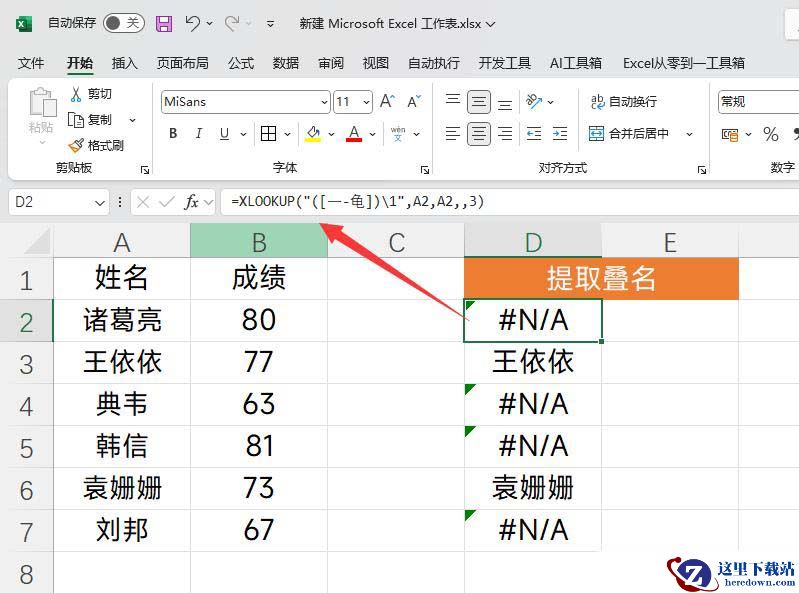The width and height of the screenshot is (799, 593).
Task: Click the Align Left icon
Action: pos(453,133)
